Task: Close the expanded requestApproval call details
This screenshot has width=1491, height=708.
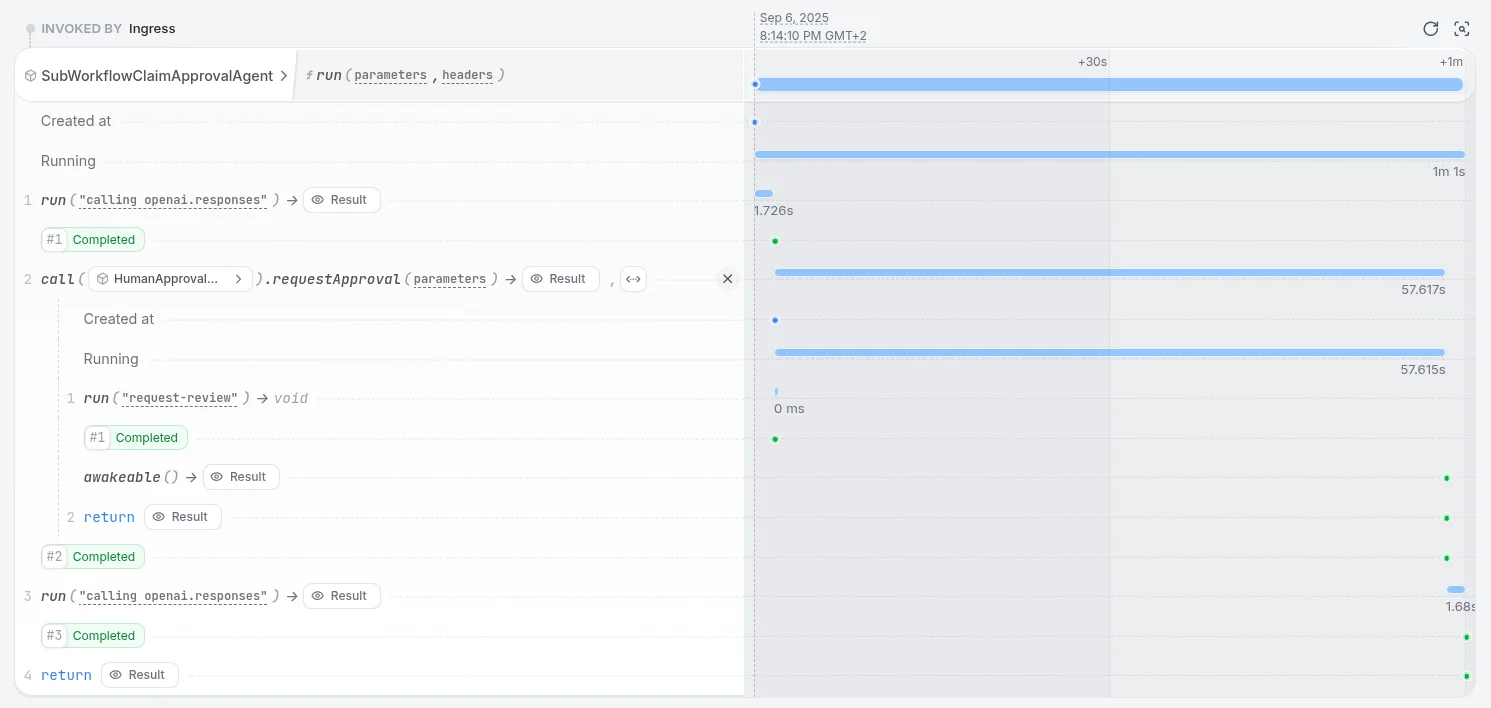Action: pos(727,279)
